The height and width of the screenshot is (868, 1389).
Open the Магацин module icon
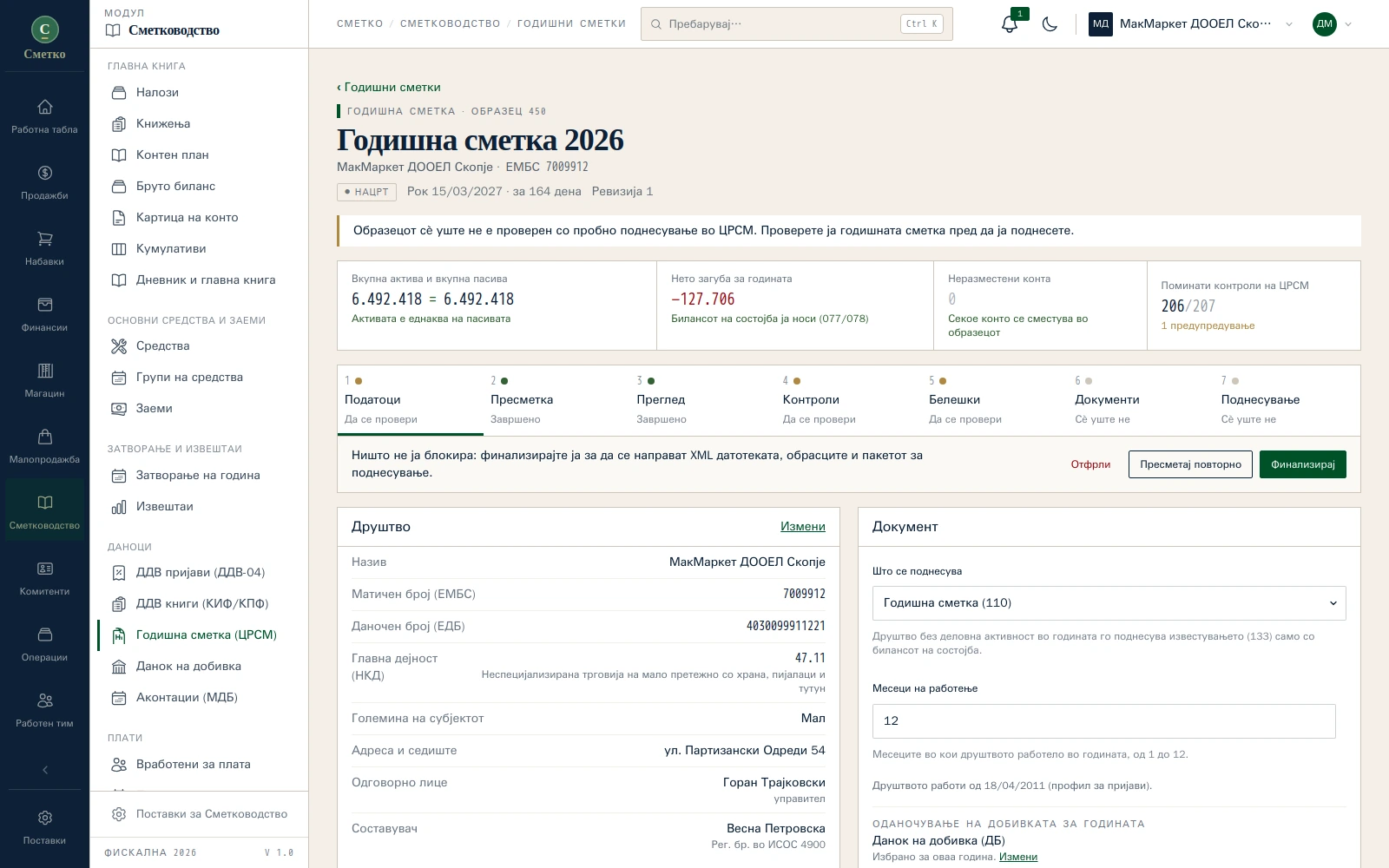[x=44, y=380]
